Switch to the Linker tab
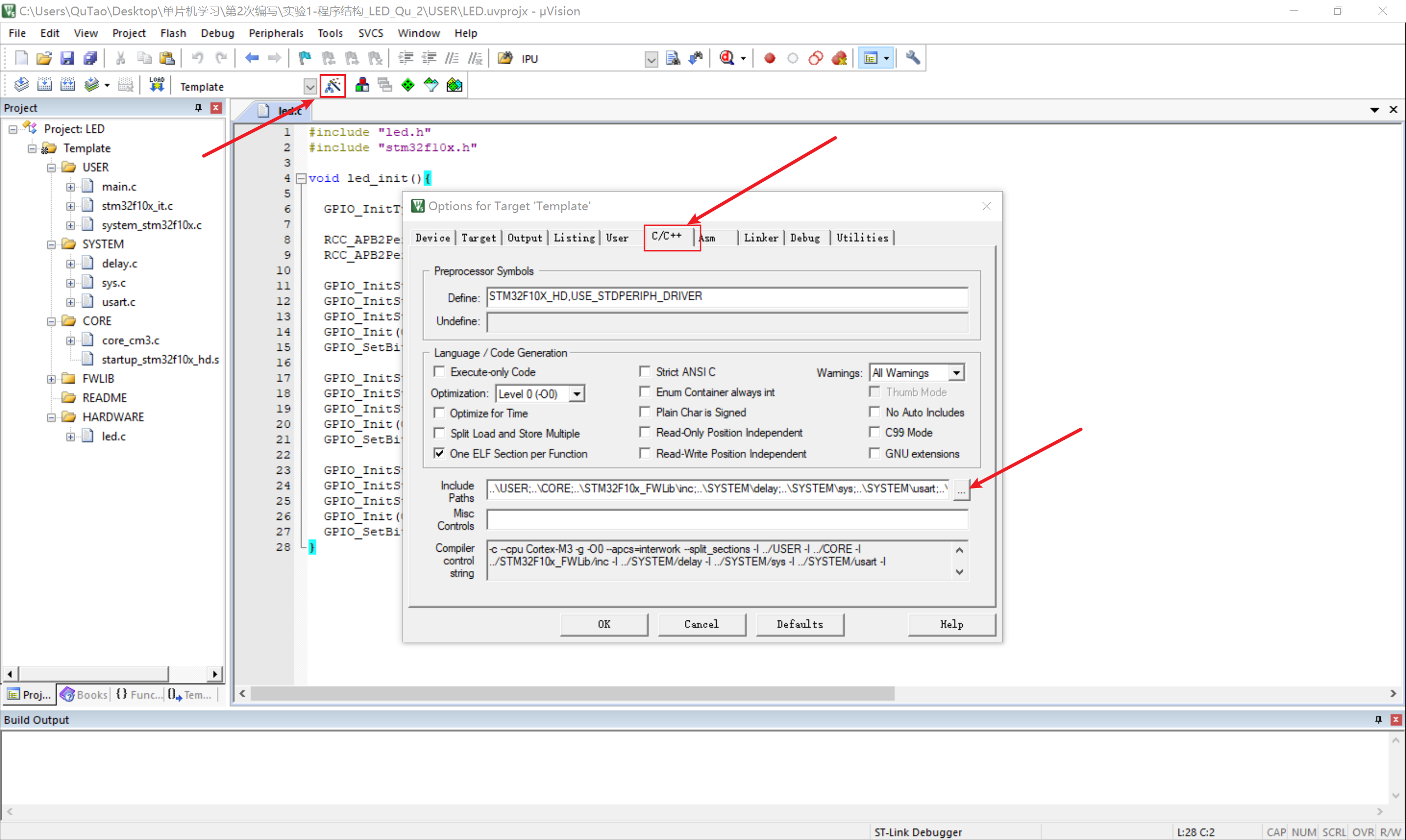The height and width of the screenshot is (840, 1406). (x=761, y=238)
